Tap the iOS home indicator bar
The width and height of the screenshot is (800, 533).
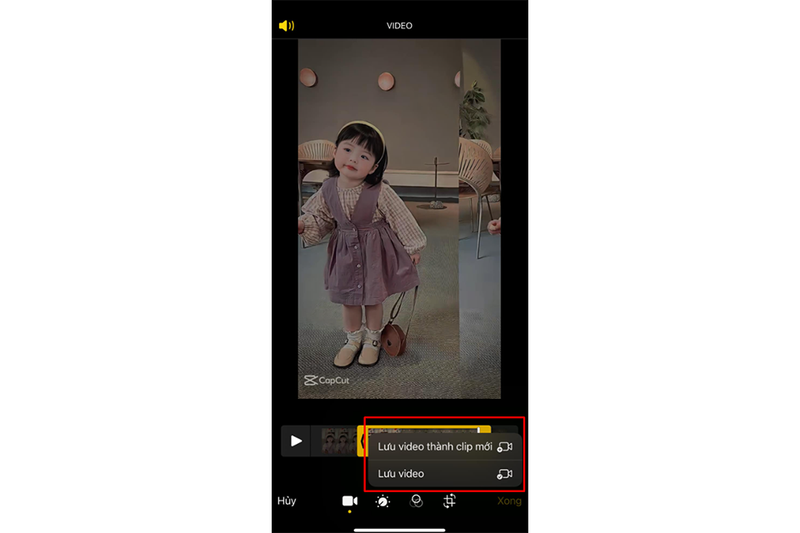pyautogui.click(x=399, y=530)
